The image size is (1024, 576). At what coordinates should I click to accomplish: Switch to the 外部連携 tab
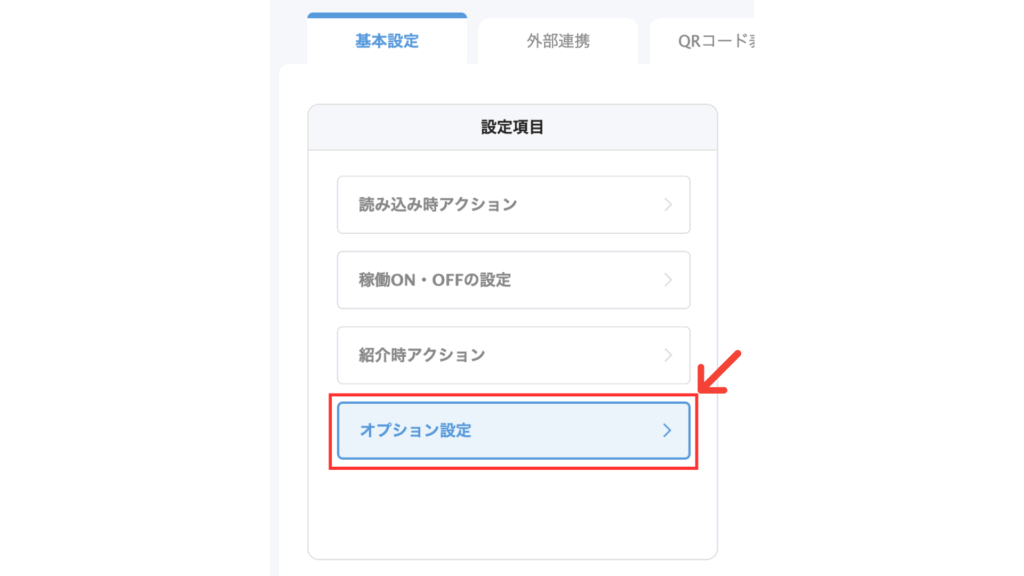click(x=558, y=42)
